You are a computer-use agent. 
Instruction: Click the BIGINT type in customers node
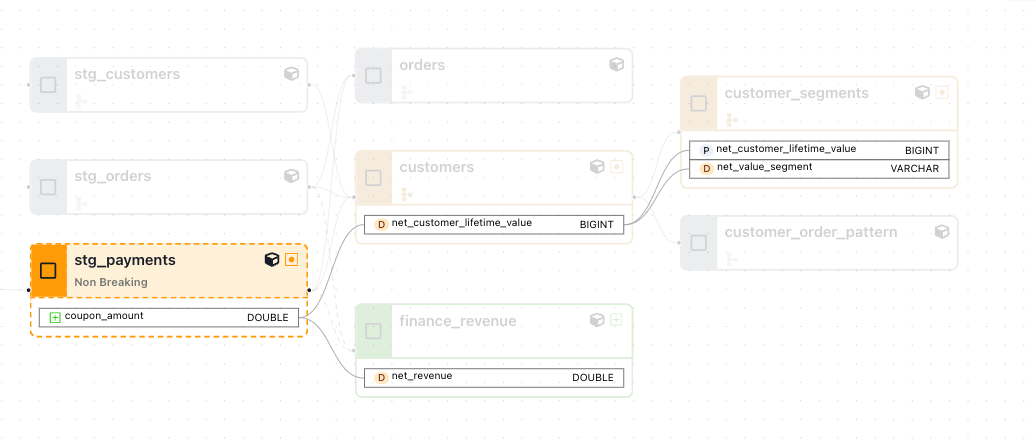click(x=597, y=225)
